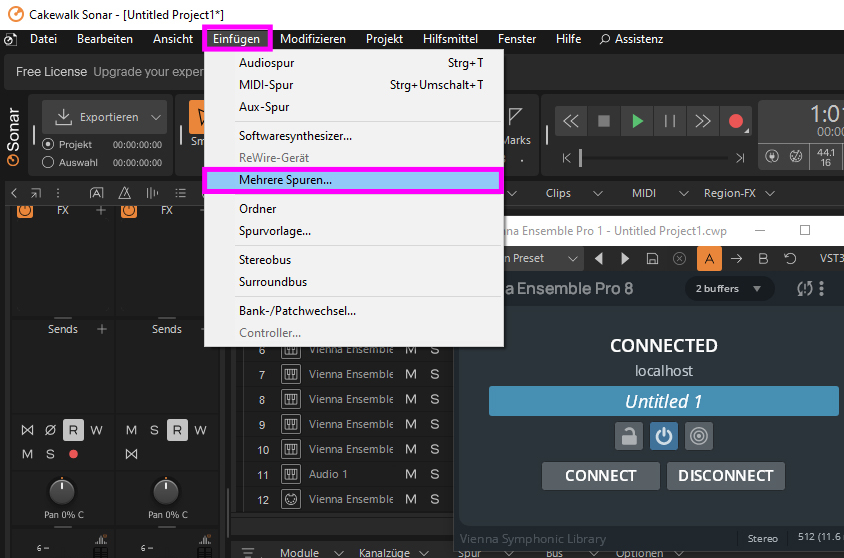Mute the second channel strip
844x558 pixels.
131,430
